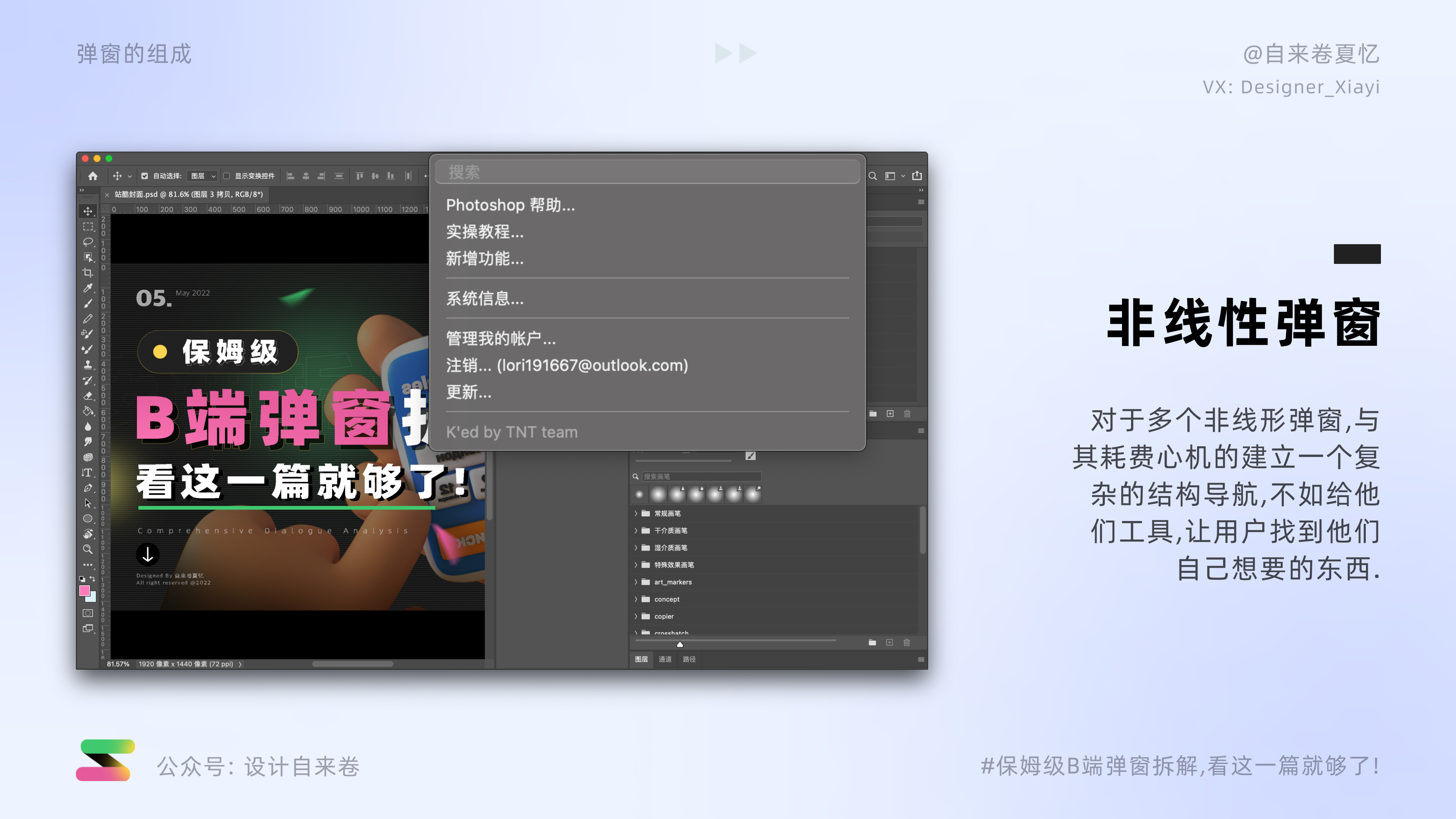1456x819 pixels.
Task: Toggle the 显示变换控件 checkbox
Action: (x=226, y=176)
